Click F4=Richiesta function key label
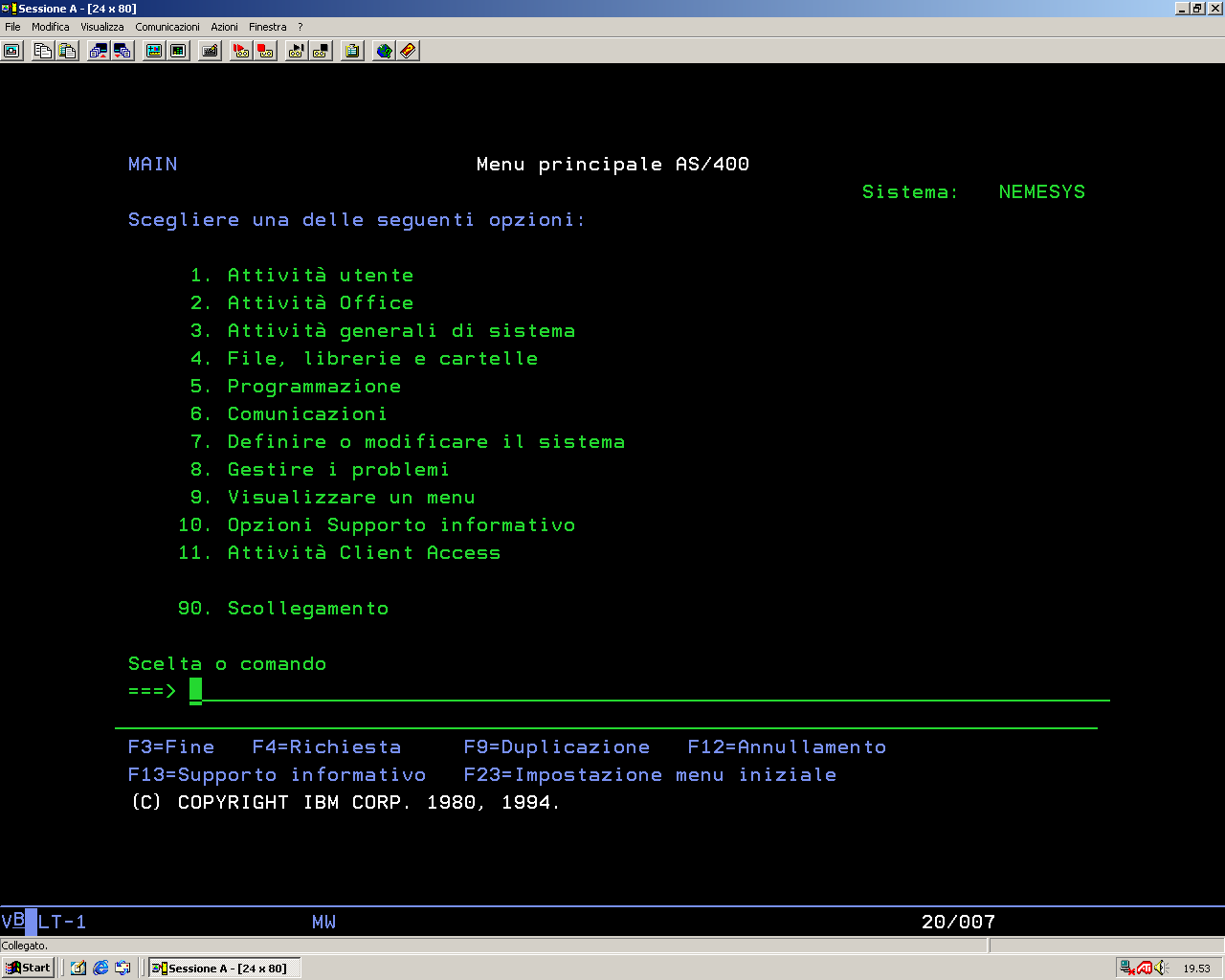This screenshot has width=1225, height=980. pyautogui.click(x=327, y=747)
